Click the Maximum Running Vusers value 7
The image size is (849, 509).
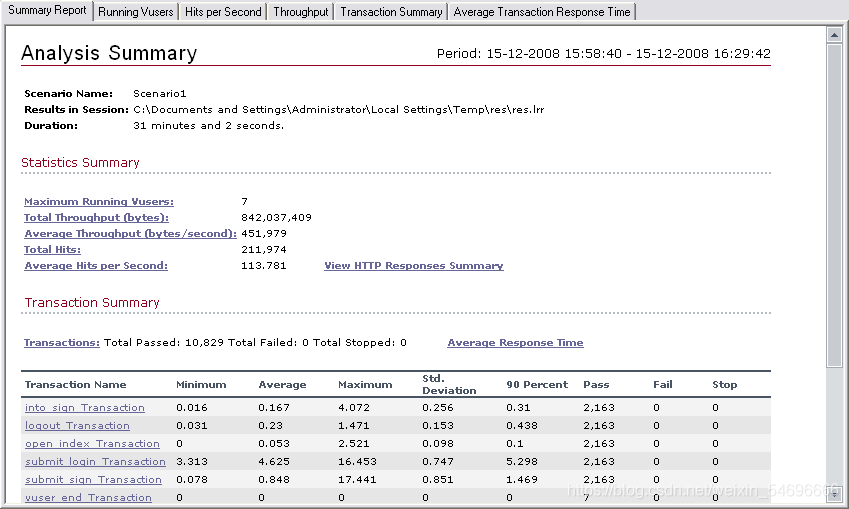click(x=244, y=201)
